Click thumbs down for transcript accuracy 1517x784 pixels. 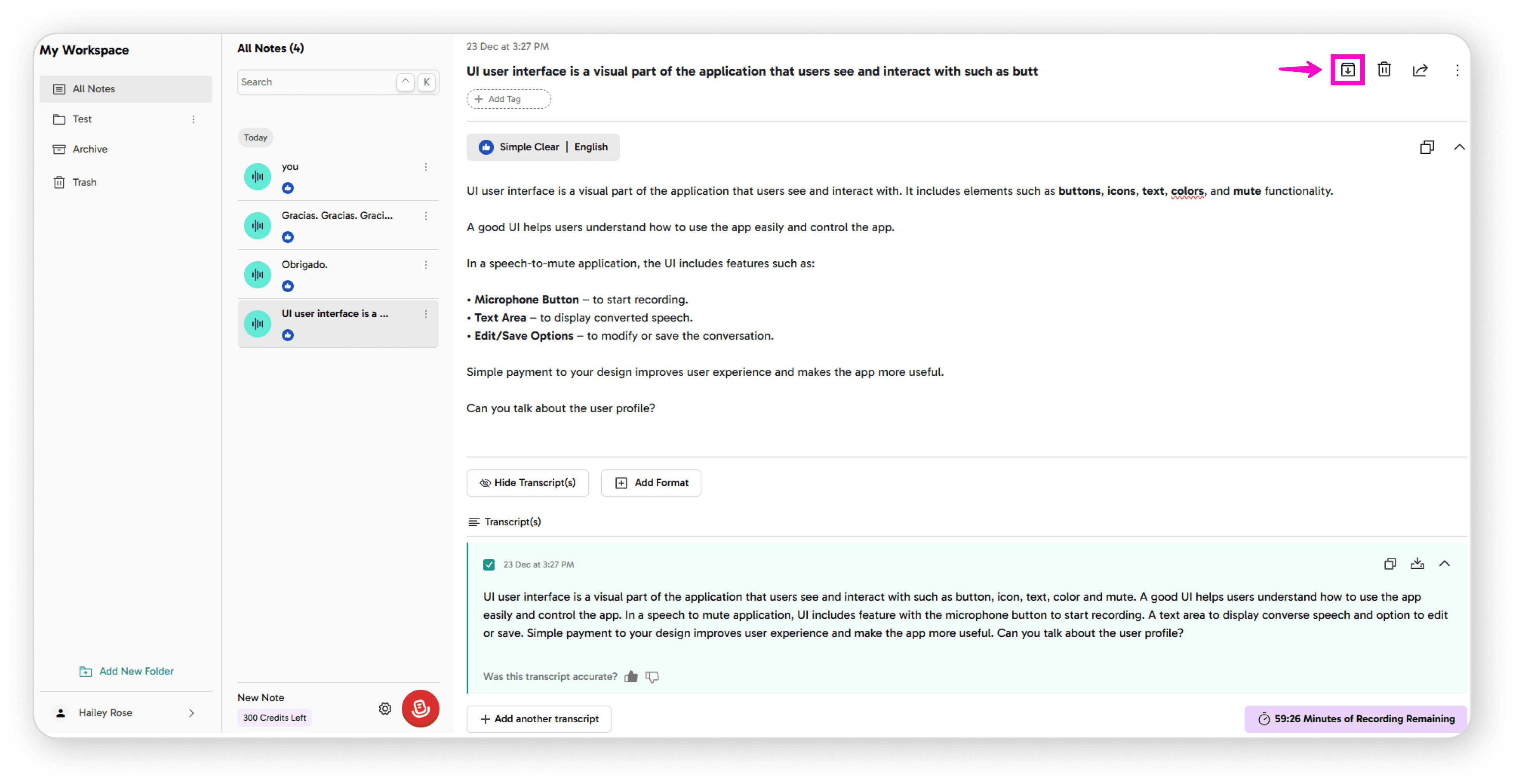pyautogui.click(x=651, y=676)
